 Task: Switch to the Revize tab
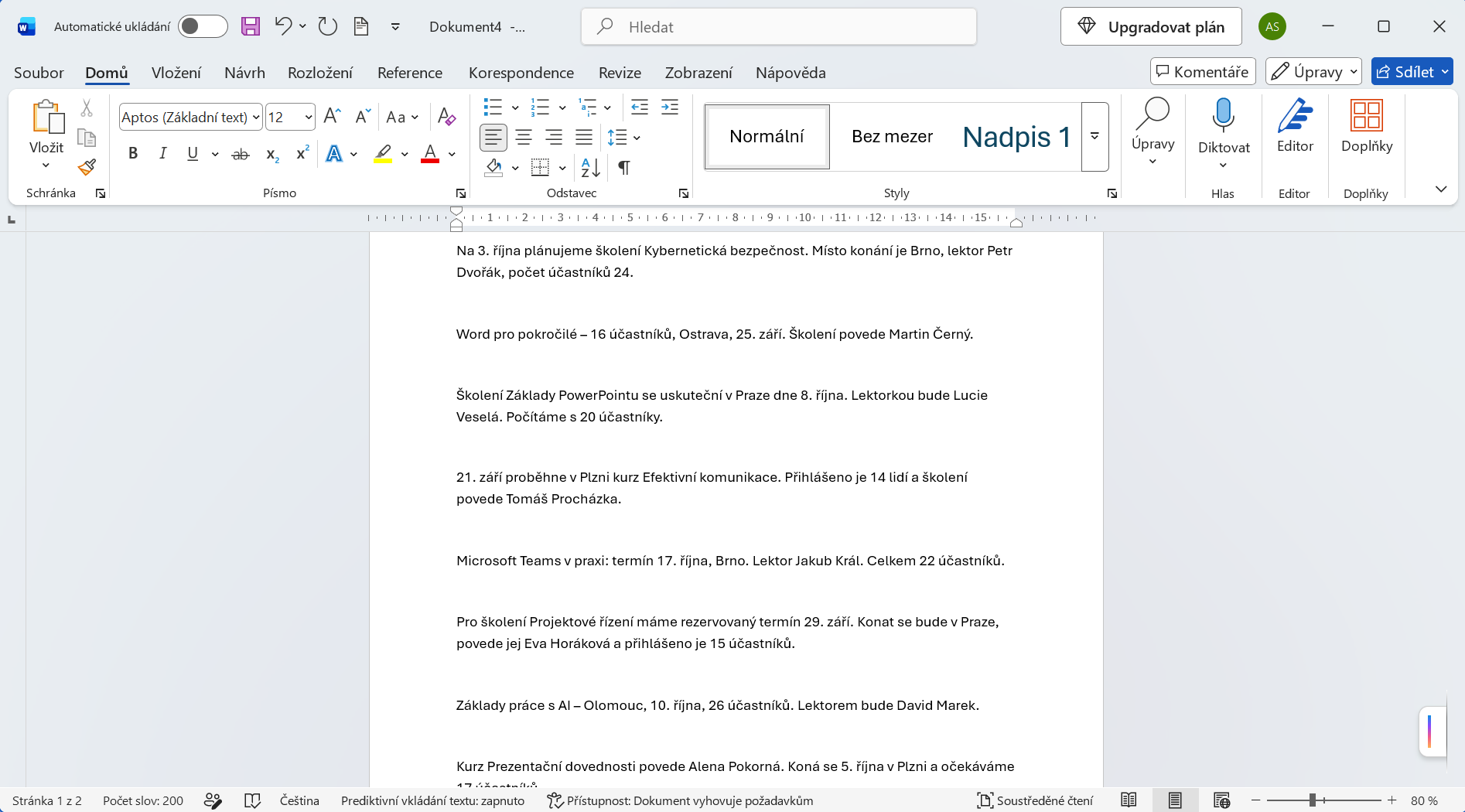point(620,73)
